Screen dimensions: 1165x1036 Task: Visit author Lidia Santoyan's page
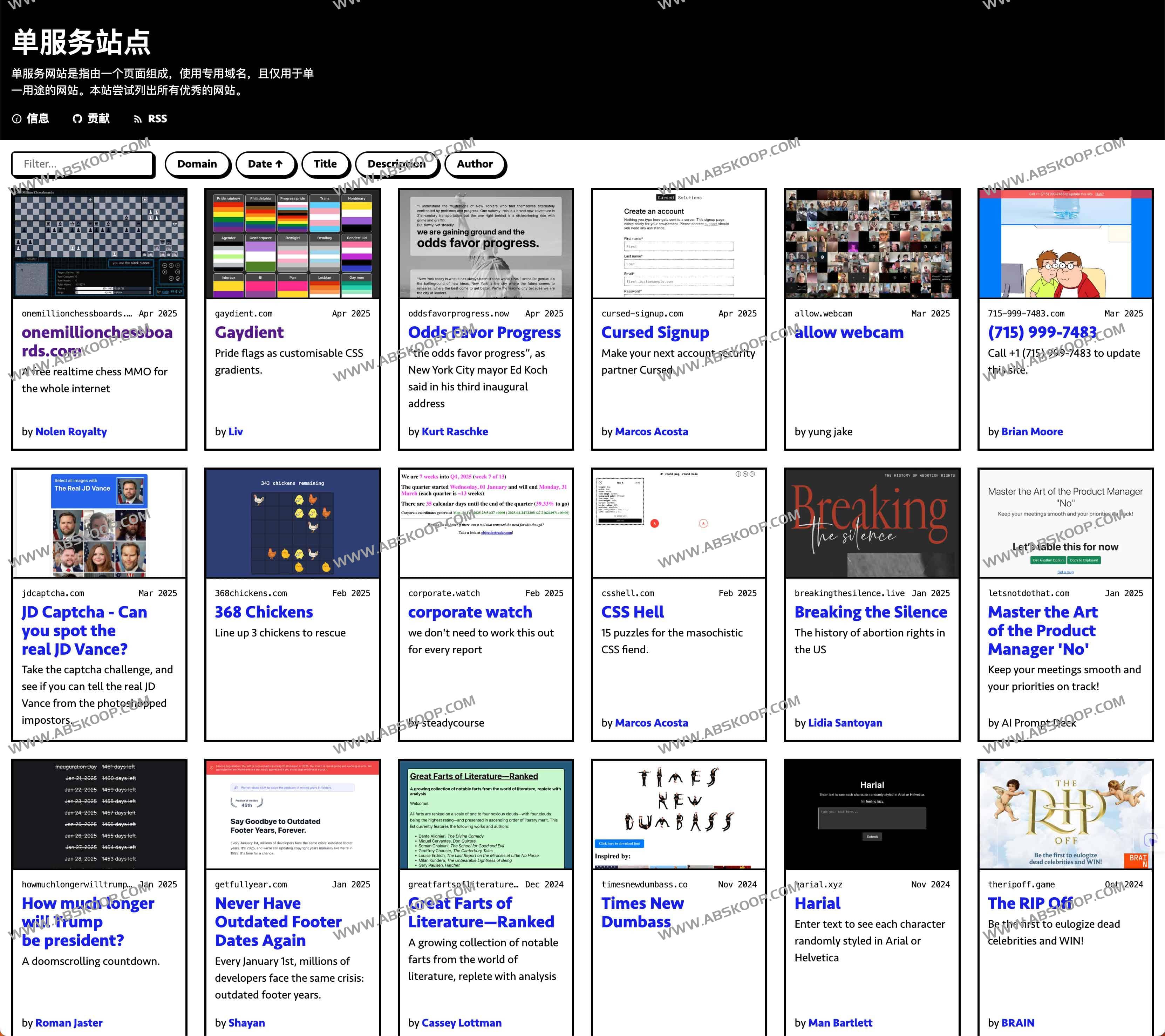(x=845, y=723)
